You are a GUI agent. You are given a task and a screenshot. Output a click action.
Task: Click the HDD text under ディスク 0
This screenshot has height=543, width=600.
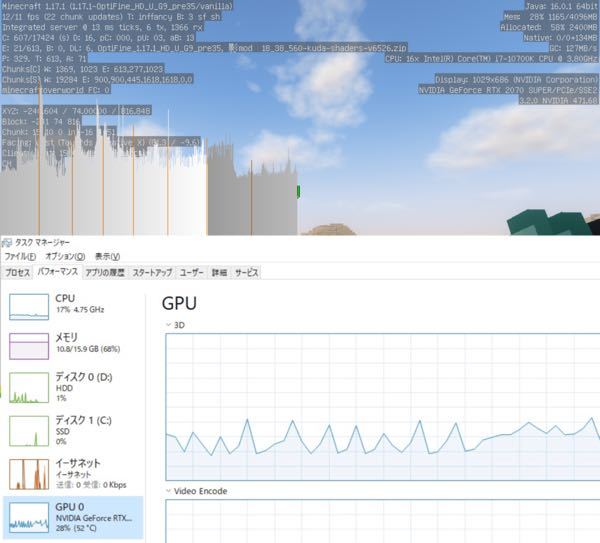tap(64, 388)
